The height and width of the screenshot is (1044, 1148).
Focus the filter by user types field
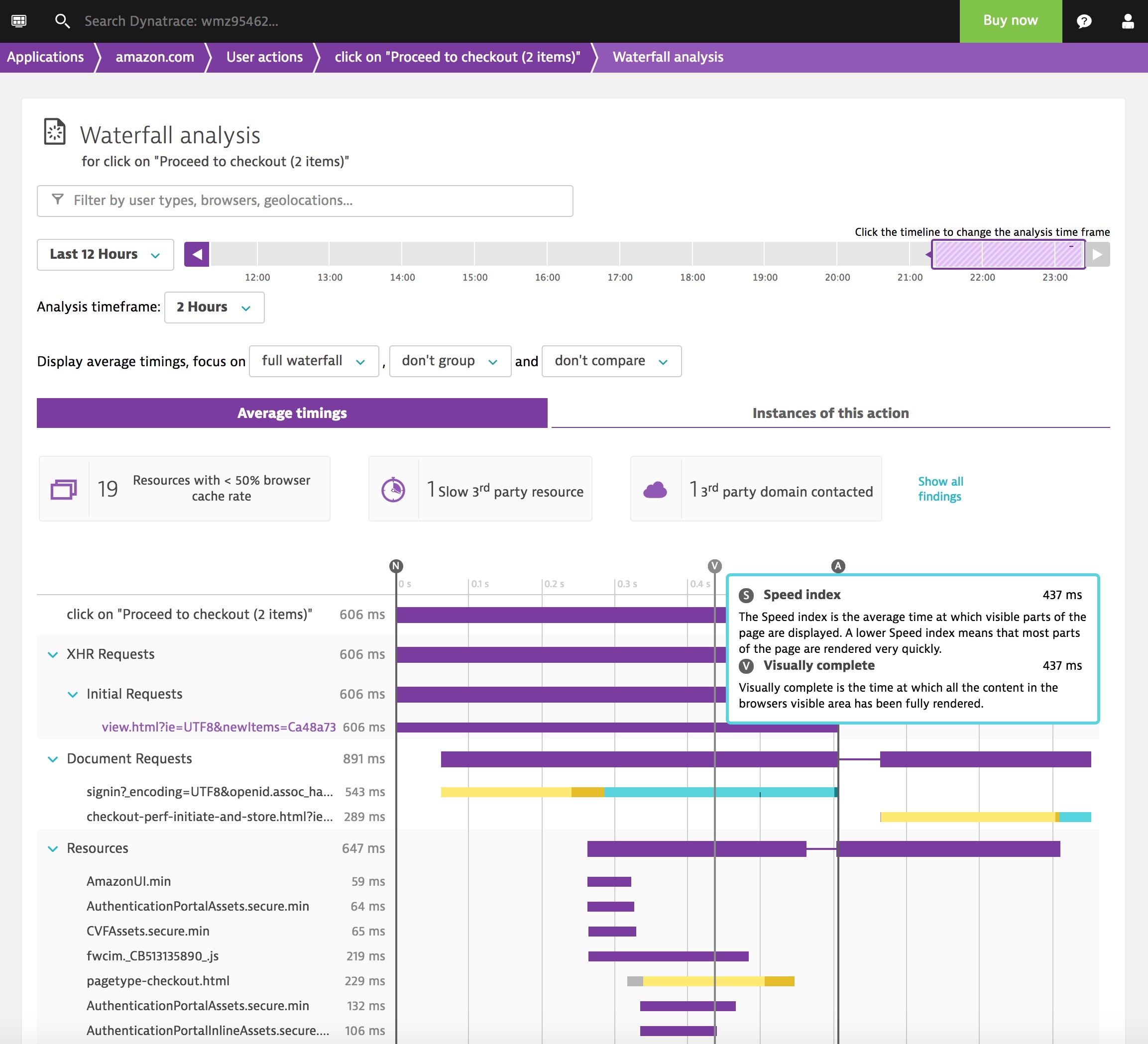pyautogui.click(x=305, y=201)
